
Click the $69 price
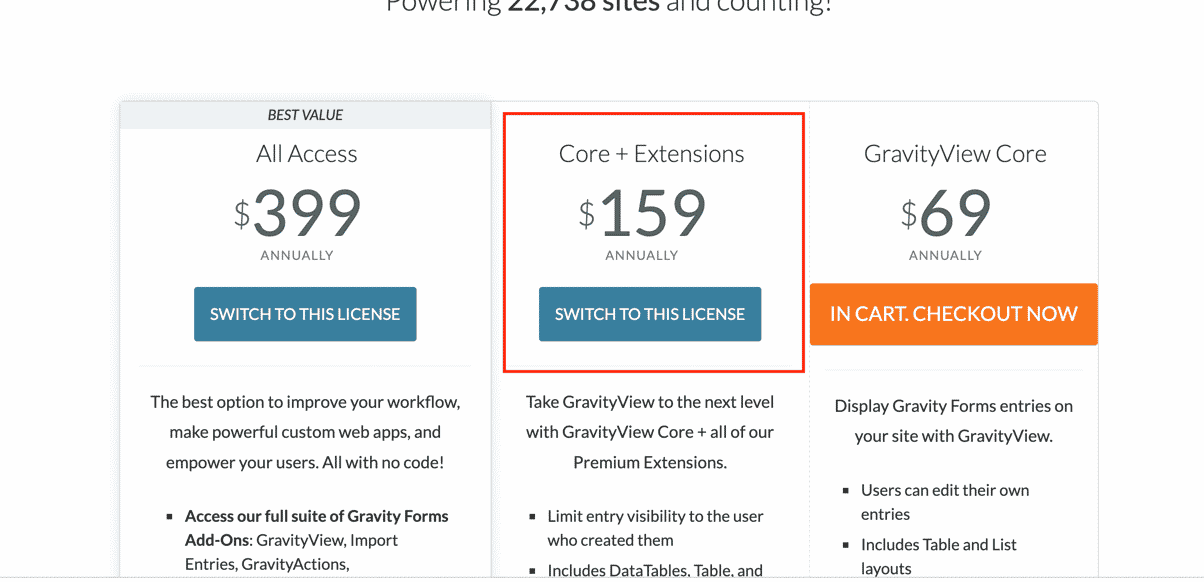946,212
